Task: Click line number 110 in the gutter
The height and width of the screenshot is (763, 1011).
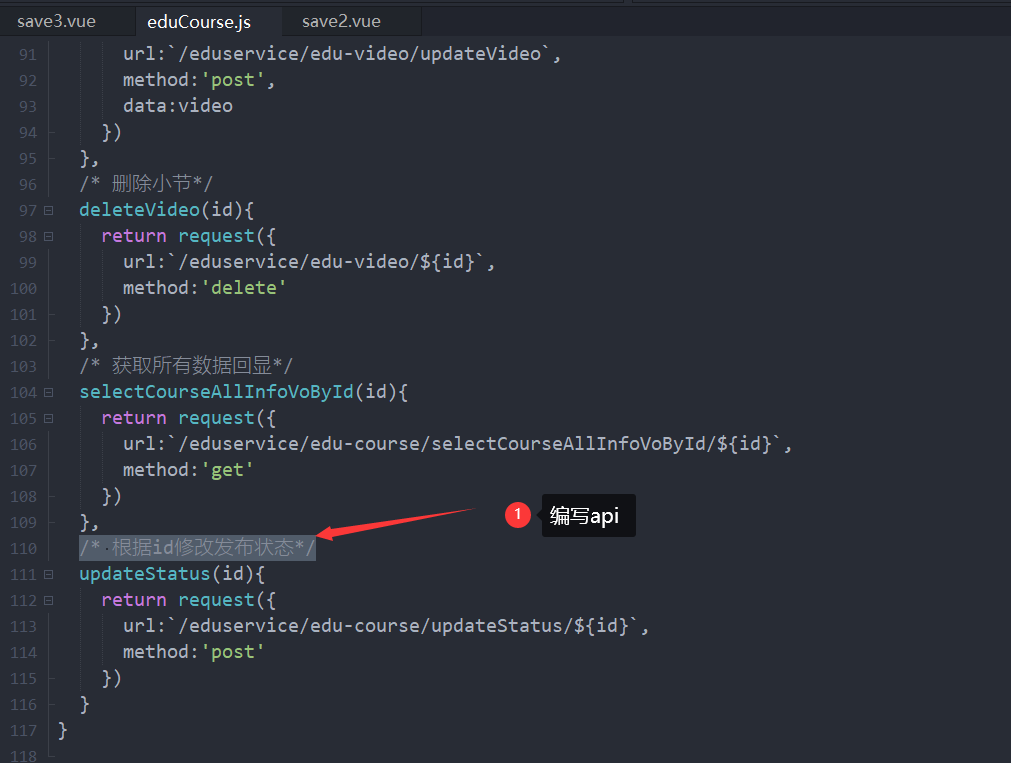Action: click(x=23, y=549)
